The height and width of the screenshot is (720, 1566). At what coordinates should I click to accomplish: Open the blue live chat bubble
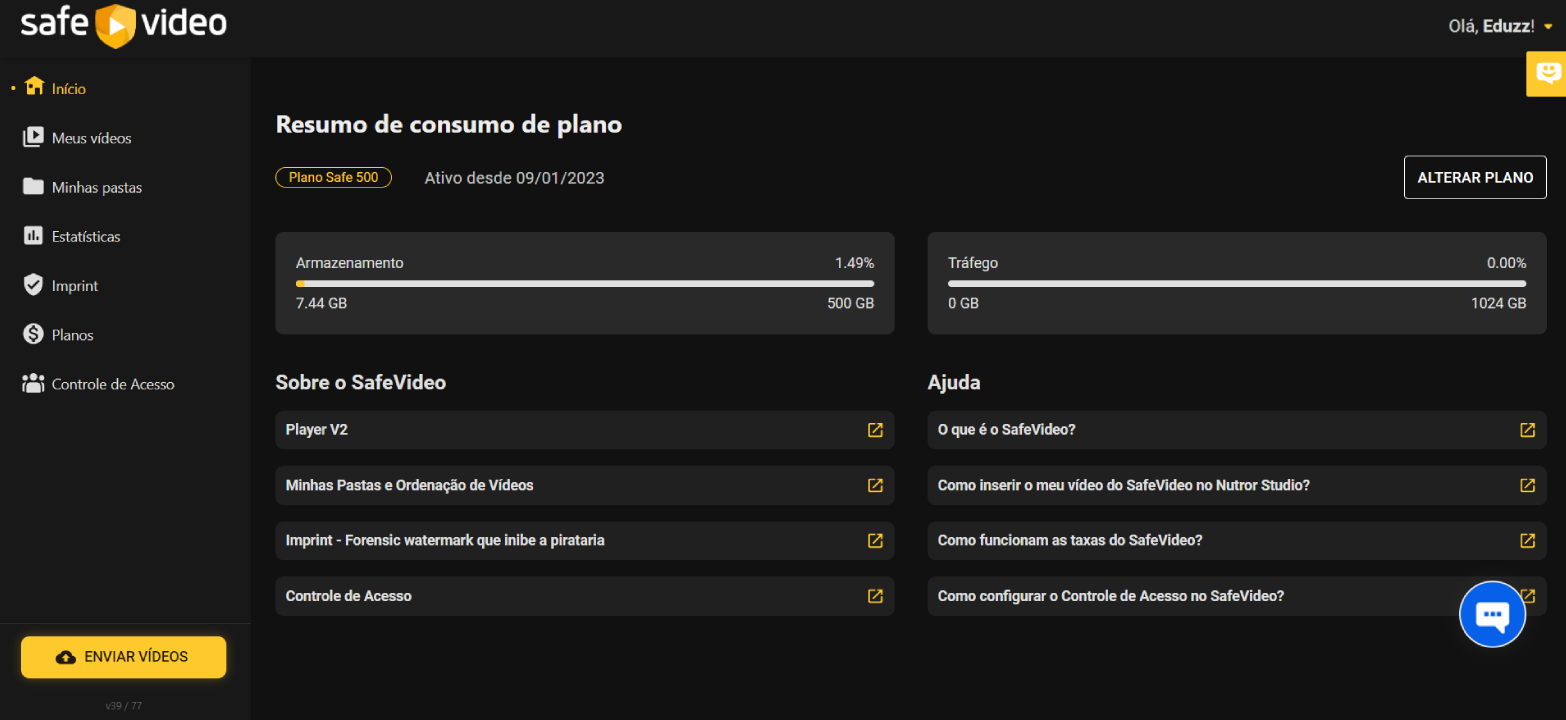1492,614
